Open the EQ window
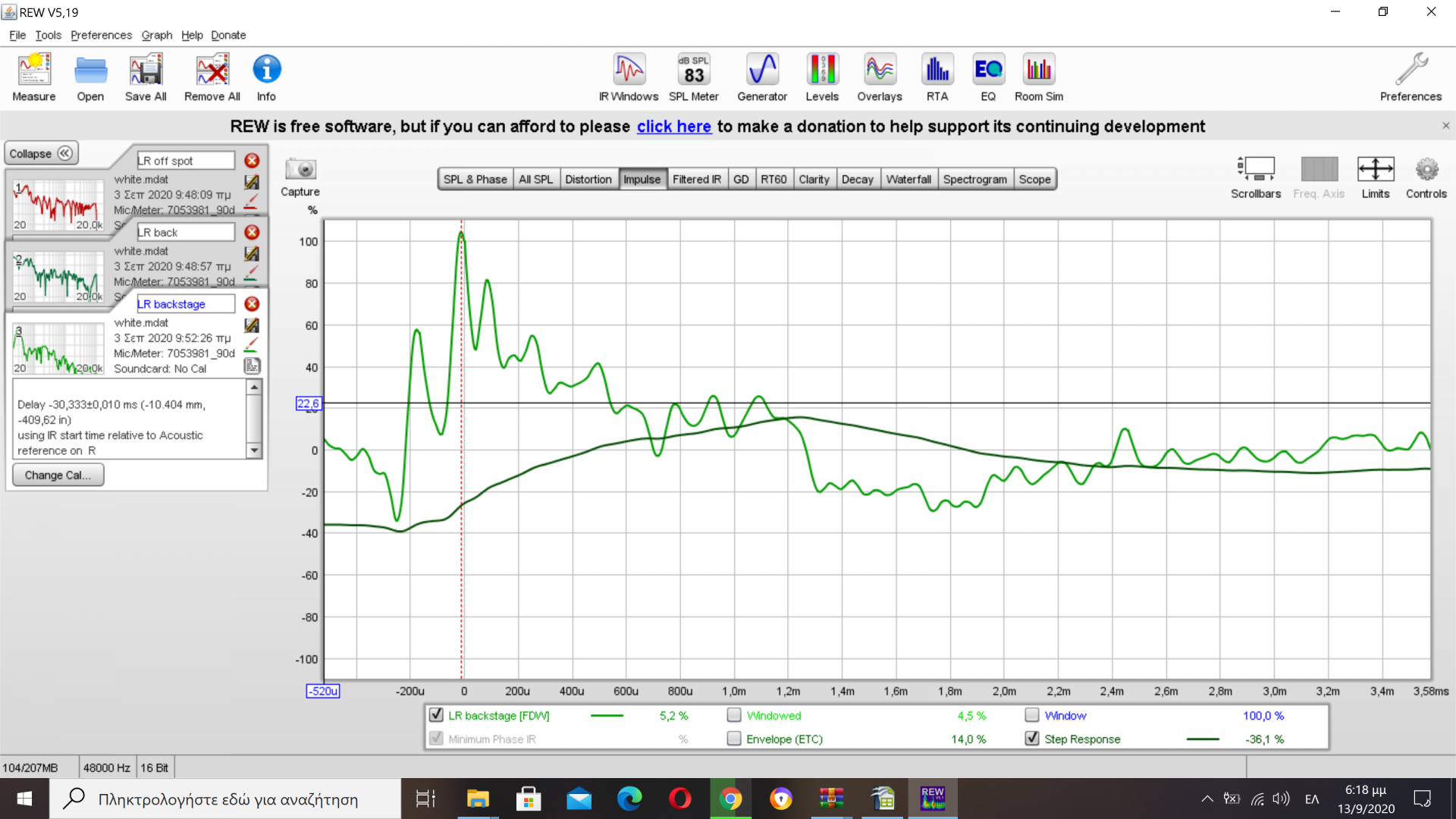 click(988, 77)
